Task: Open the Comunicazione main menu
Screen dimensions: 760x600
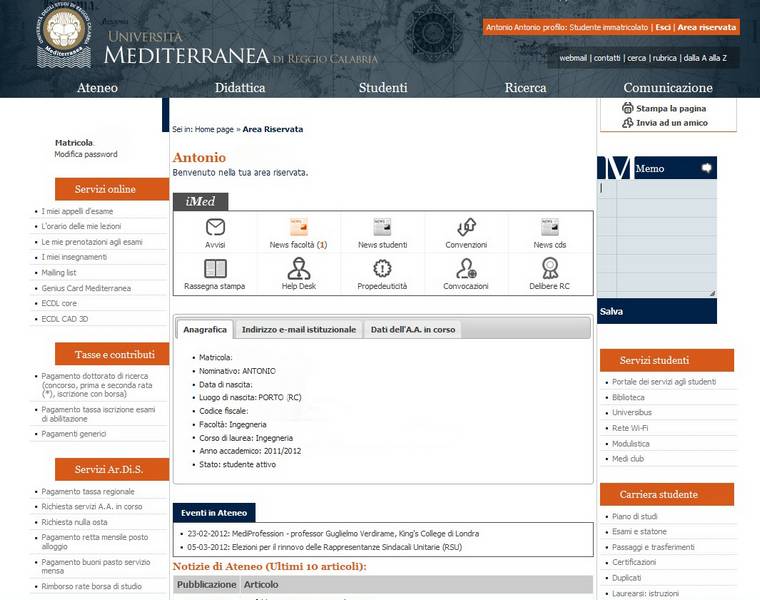Action: pyautogui.click(x=668, y=88)
